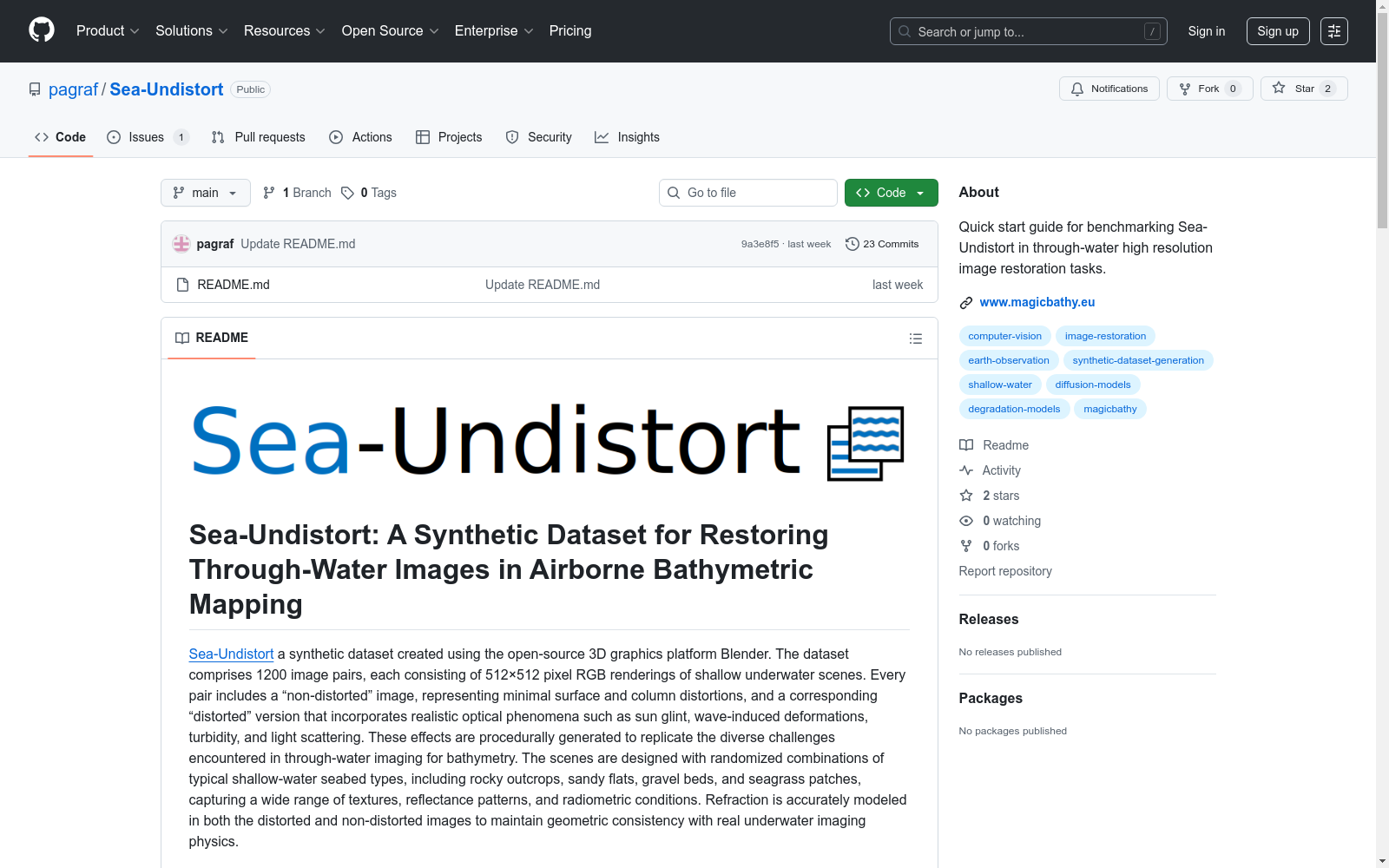Open the diffusion-models topic tag
Image resolution: width=1389 pixels, height=868 pixels.
[x=1093, y=385]
